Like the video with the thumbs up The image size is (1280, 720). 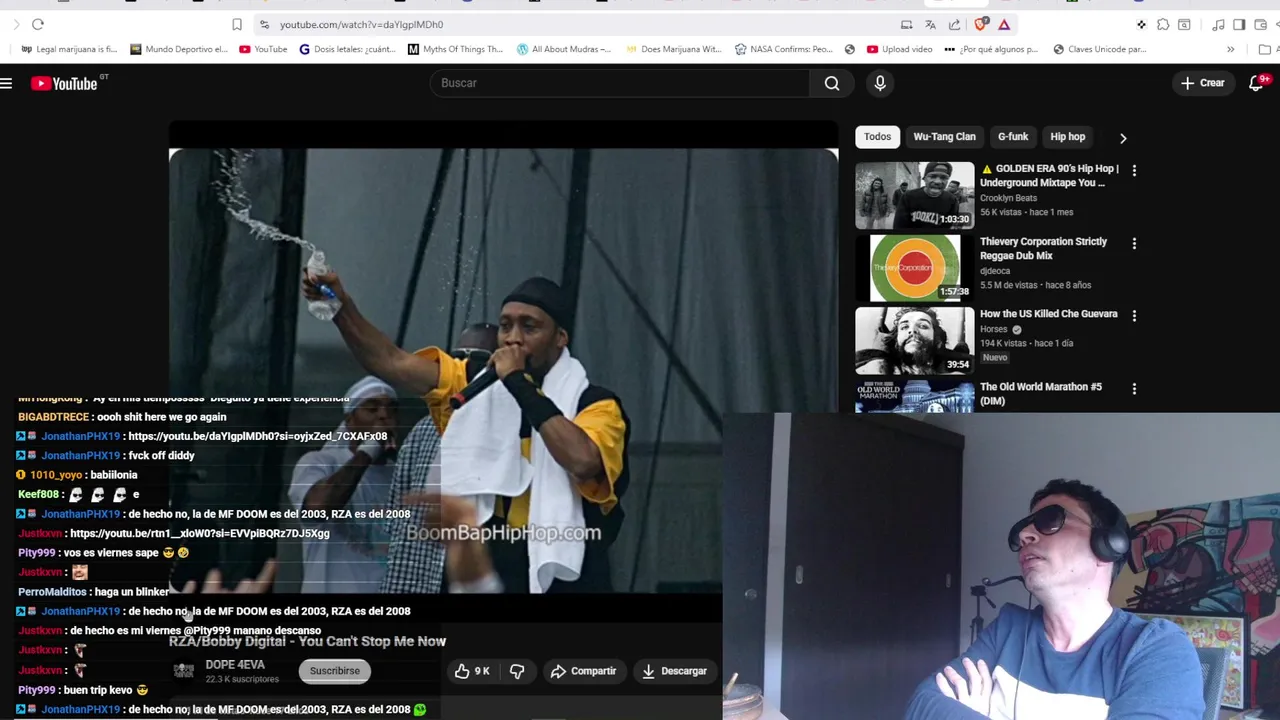(x=472, y=671)
